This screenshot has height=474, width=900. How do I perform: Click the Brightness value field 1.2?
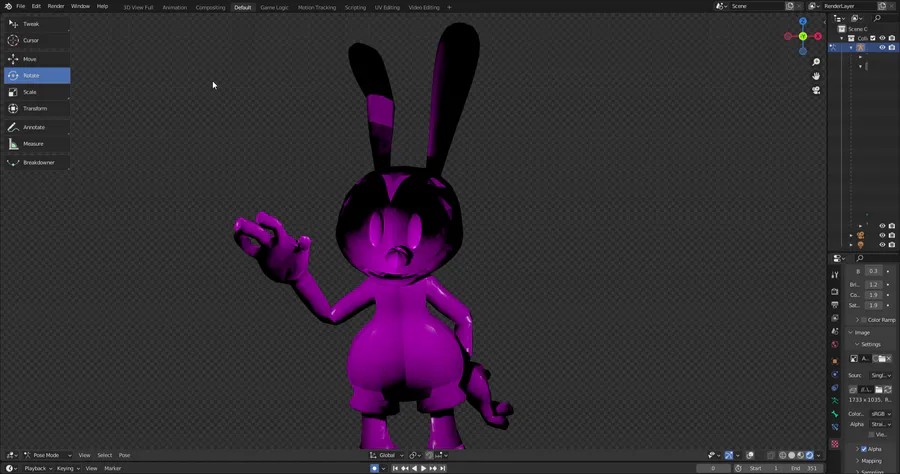pyautogui.click(x=873, y=285)
